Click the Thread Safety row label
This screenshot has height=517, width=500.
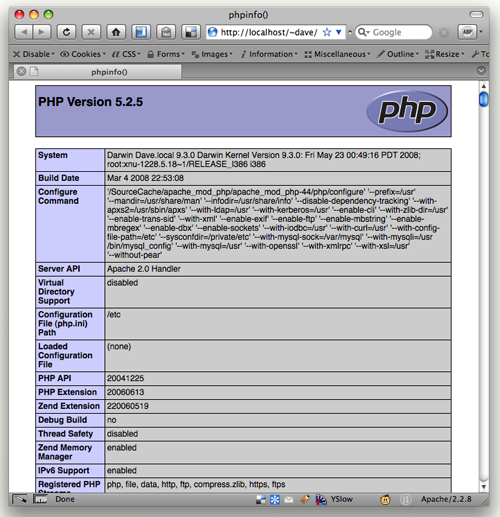[65, 434]
